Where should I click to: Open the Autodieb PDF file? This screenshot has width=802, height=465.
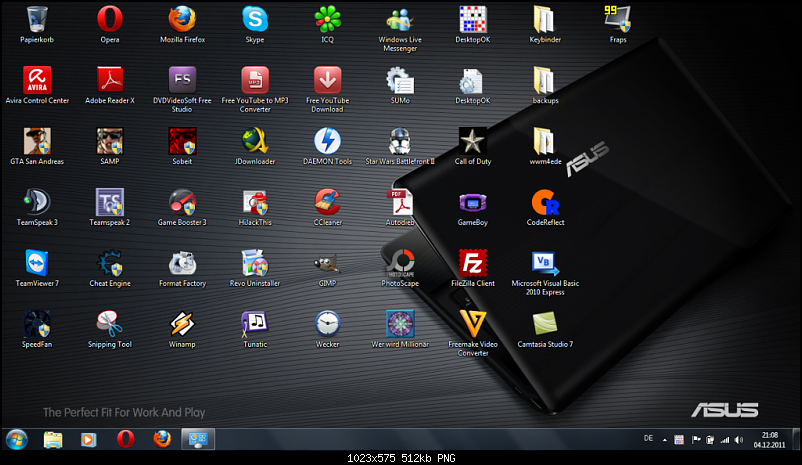[400, 202]
